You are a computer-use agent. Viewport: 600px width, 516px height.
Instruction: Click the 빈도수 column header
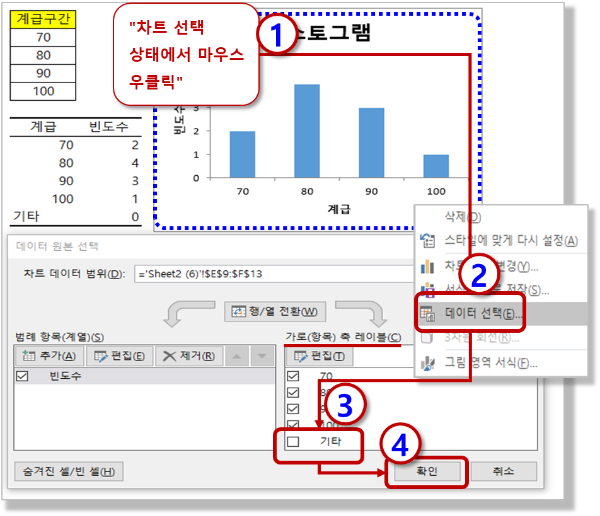(108, 127)
